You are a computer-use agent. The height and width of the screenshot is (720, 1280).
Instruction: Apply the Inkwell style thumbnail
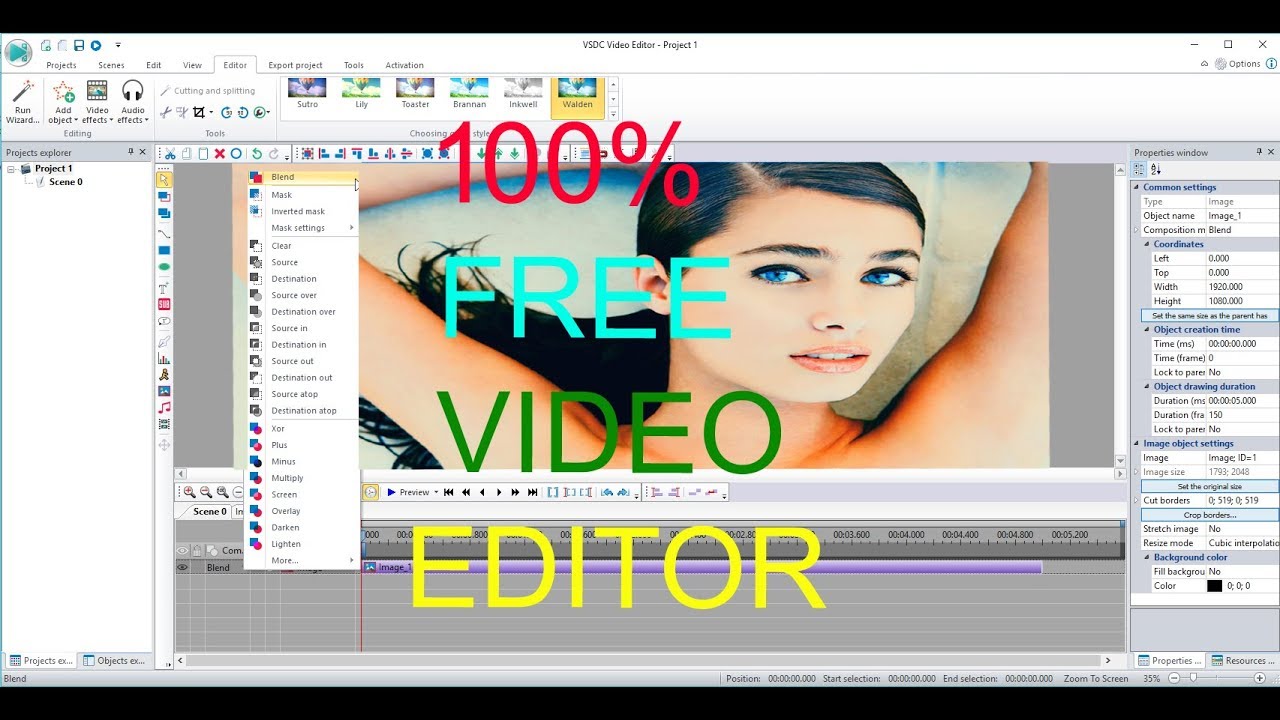523,94
